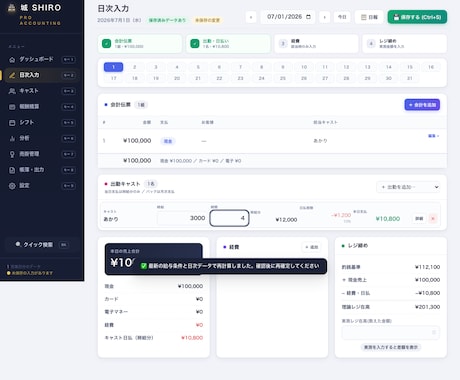Open the blue edit link dropdown on ¥100,000 slip row
Viewport: 460px width, 380px height.
[x=433, y=136]
